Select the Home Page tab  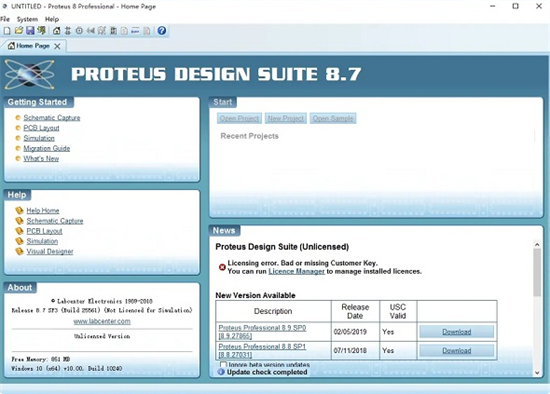click(x=33, y=46)
